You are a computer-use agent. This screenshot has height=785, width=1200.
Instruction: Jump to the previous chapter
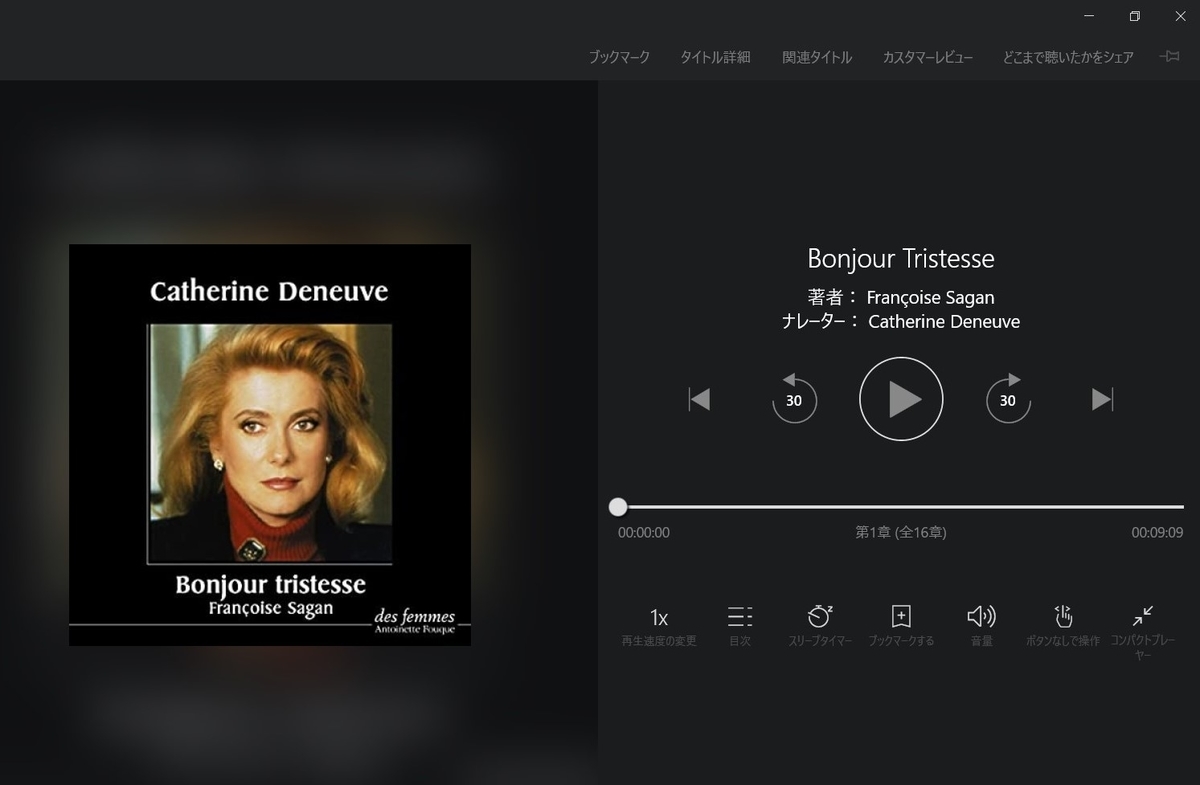(x=699, y=400)
